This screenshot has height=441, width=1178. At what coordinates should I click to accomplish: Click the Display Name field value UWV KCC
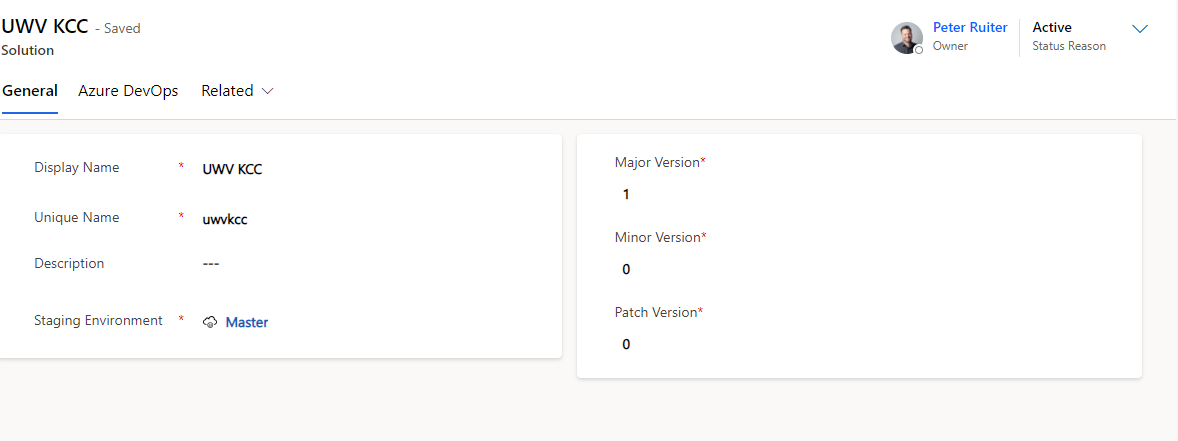pos(232,170)
